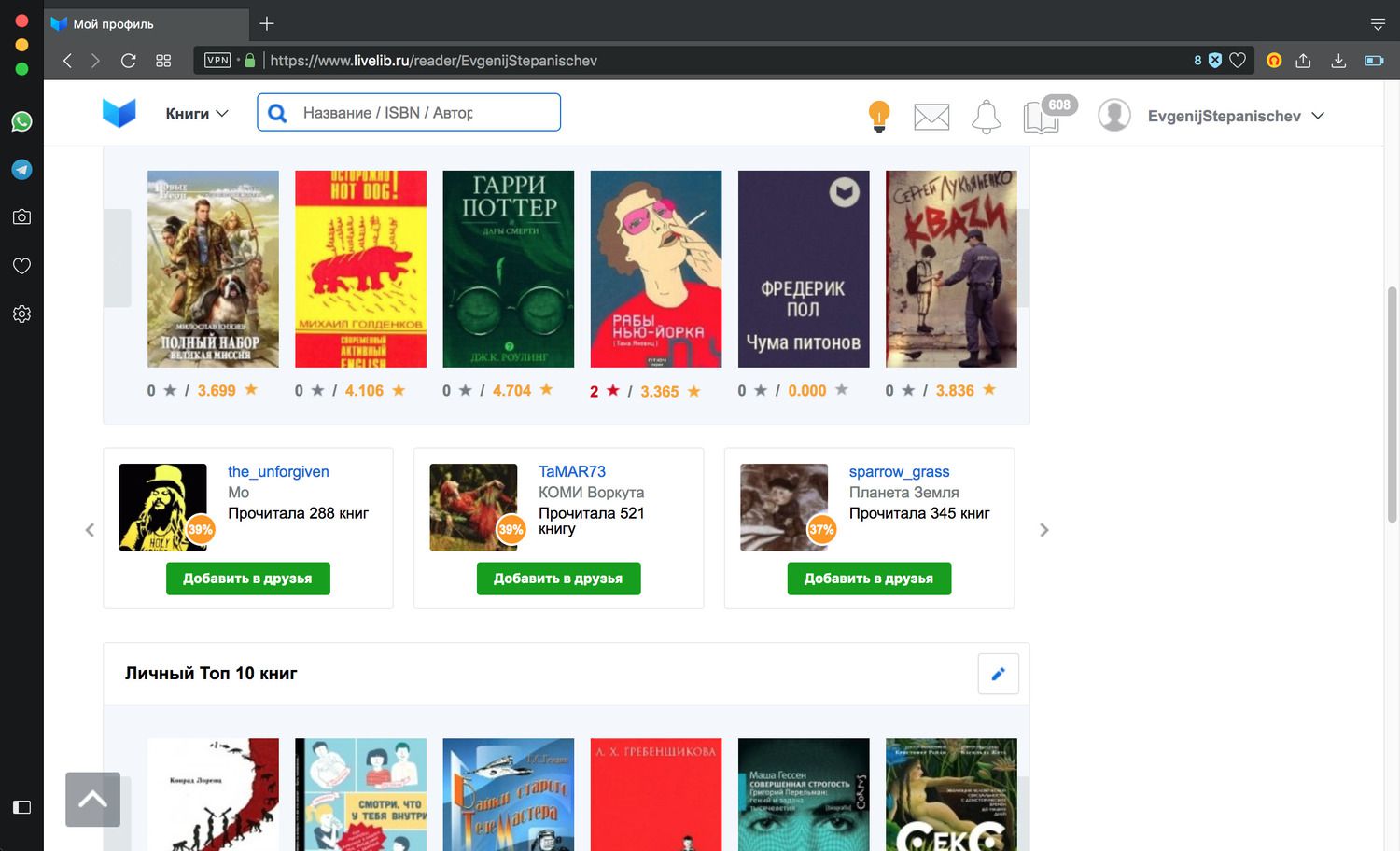Open TaMAR73 user profile link
The width and height of the screenshot is (1400, 851).
(x=572, y=472)
